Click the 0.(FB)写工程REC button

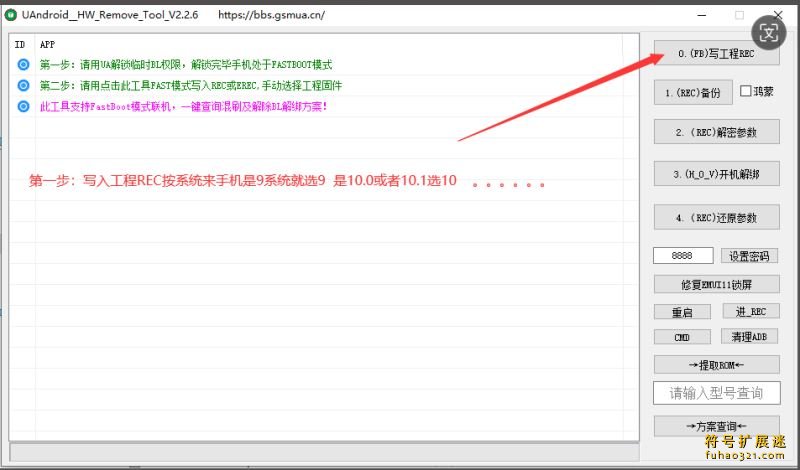pyautogui.click(x=716, y=53)
